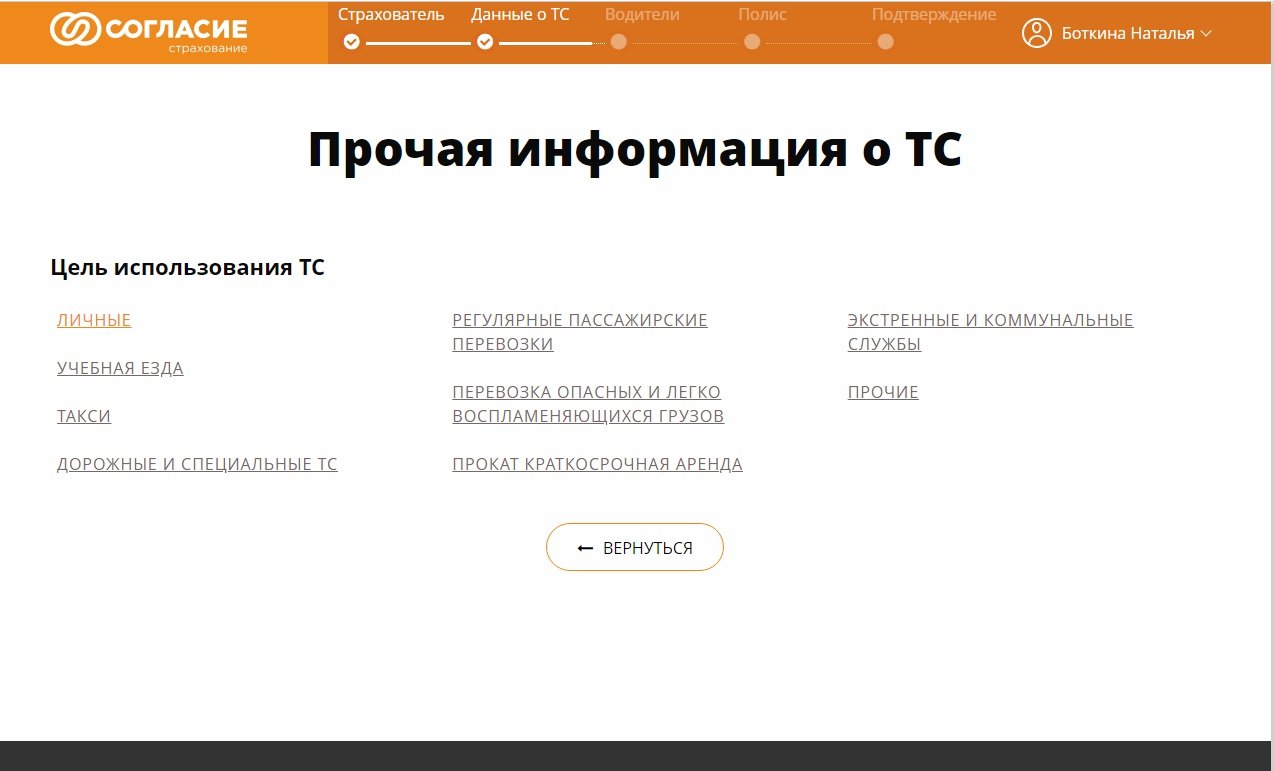Pick ДОРОЖНЫЕ И СПЕЦИАЛЬНЫЕ ТС option
The width and height of the screenshot is (1274, 771).
197,465
